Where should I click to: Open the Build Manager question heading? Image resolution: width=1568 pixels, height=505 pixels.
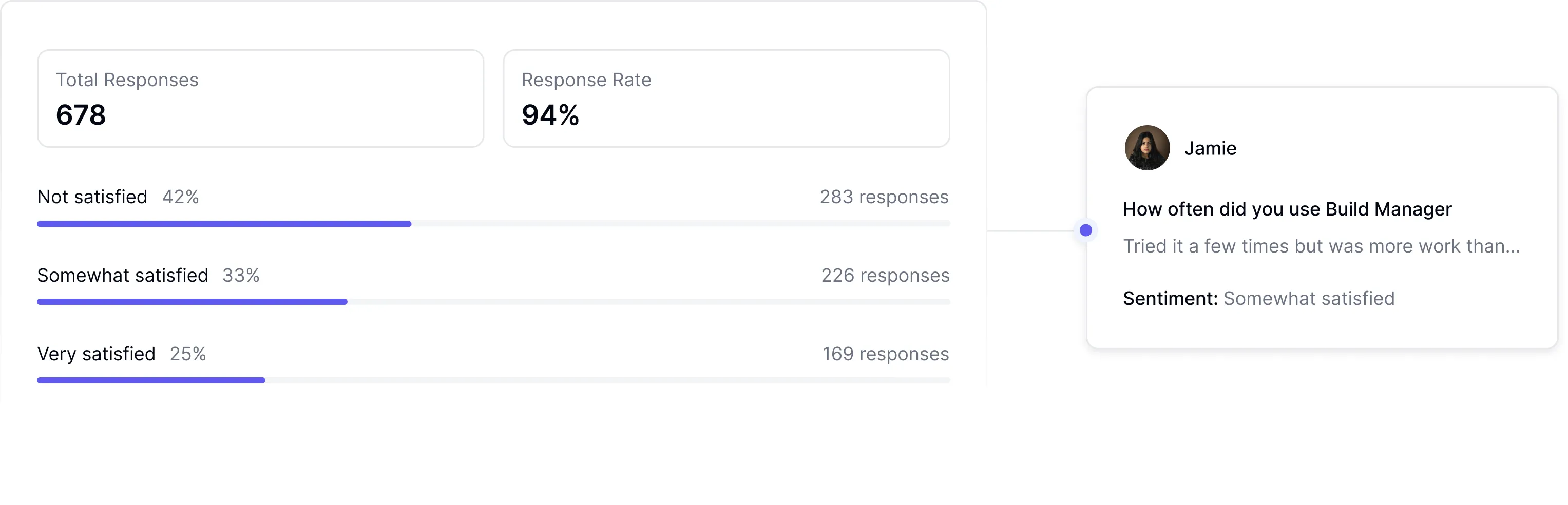(1287, 209)
